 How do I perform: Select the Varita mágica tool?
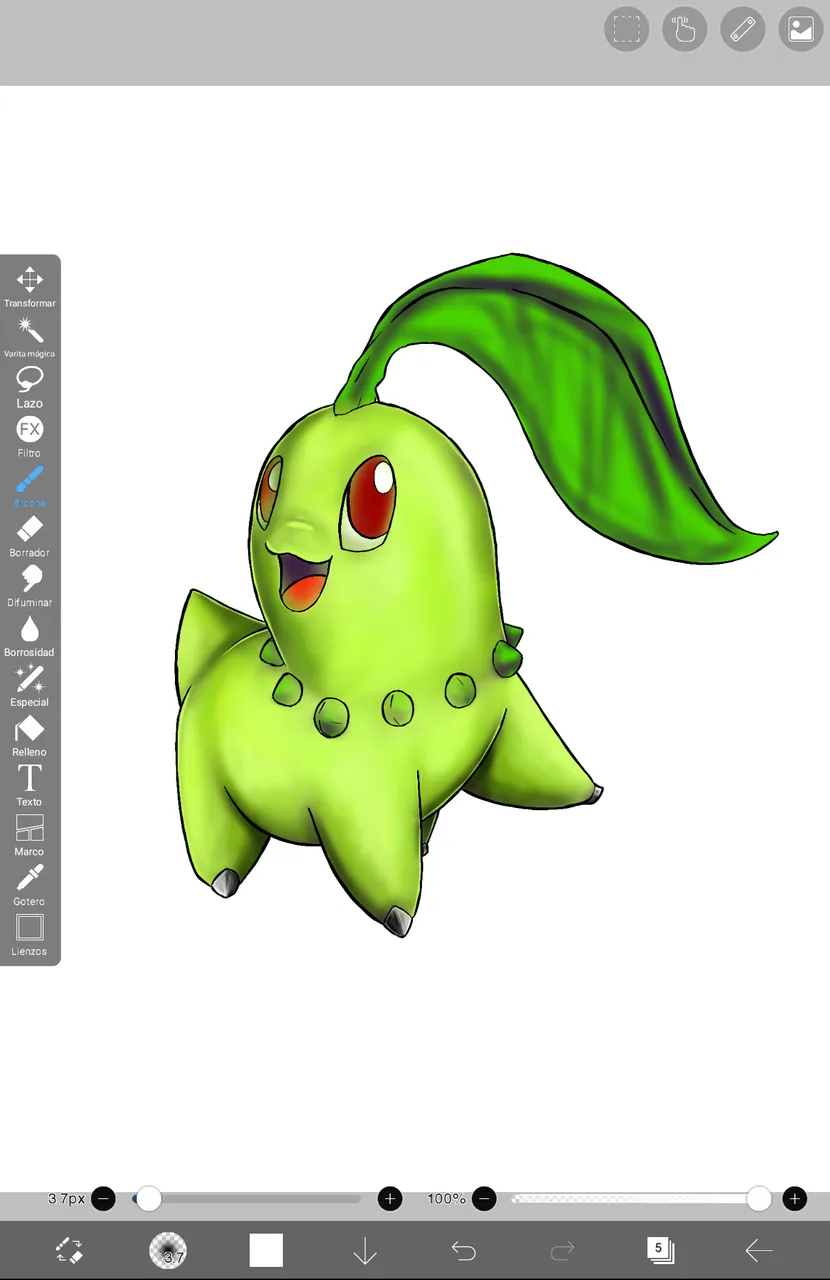click(x=30, y=337)
